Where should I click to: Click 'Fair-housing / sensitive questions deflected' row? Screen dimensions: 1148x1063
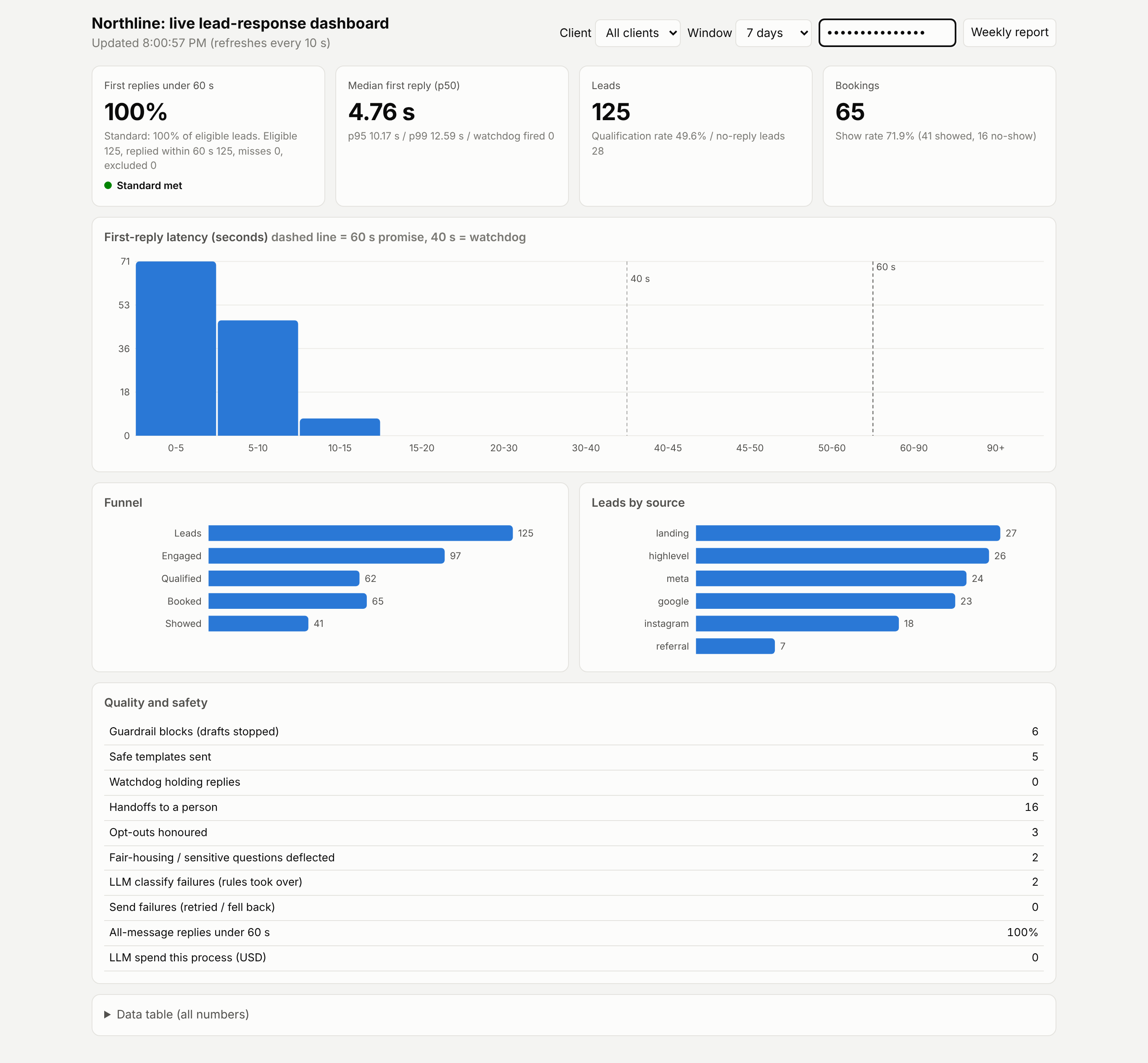[574, 858]
